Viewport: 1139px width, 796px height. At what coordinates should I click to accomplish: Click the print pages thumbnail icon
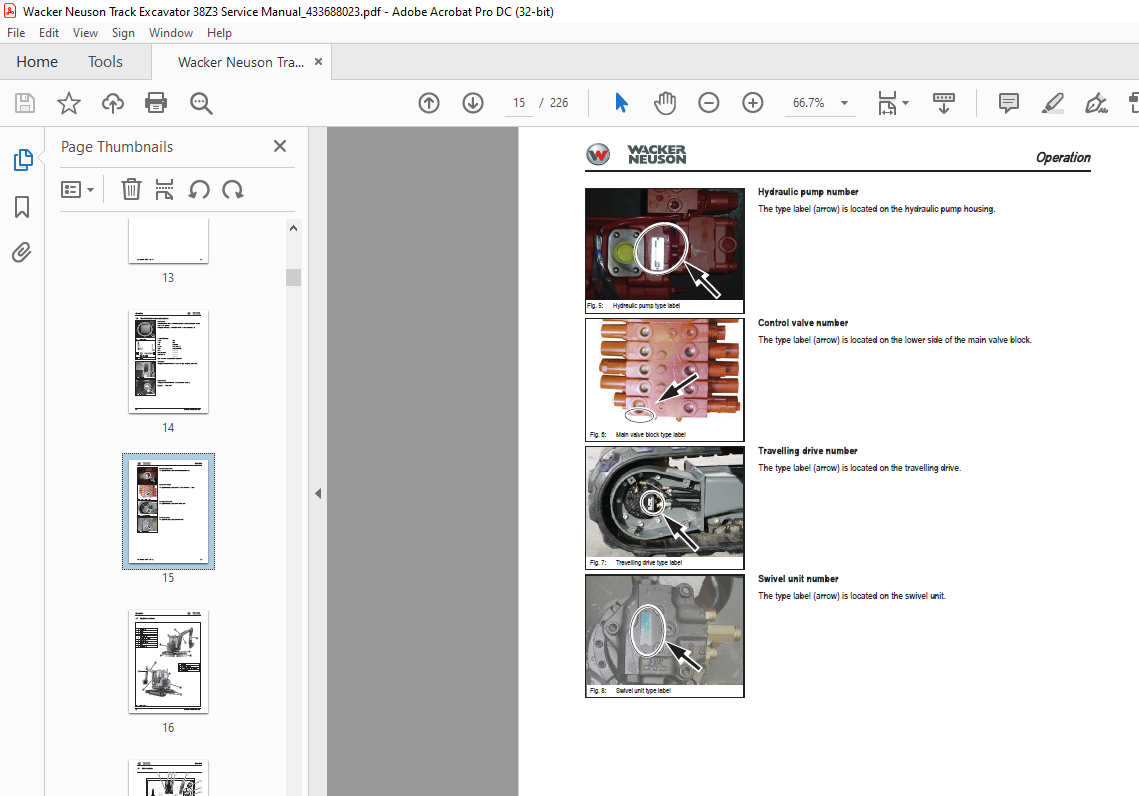[x=164, y=190]
